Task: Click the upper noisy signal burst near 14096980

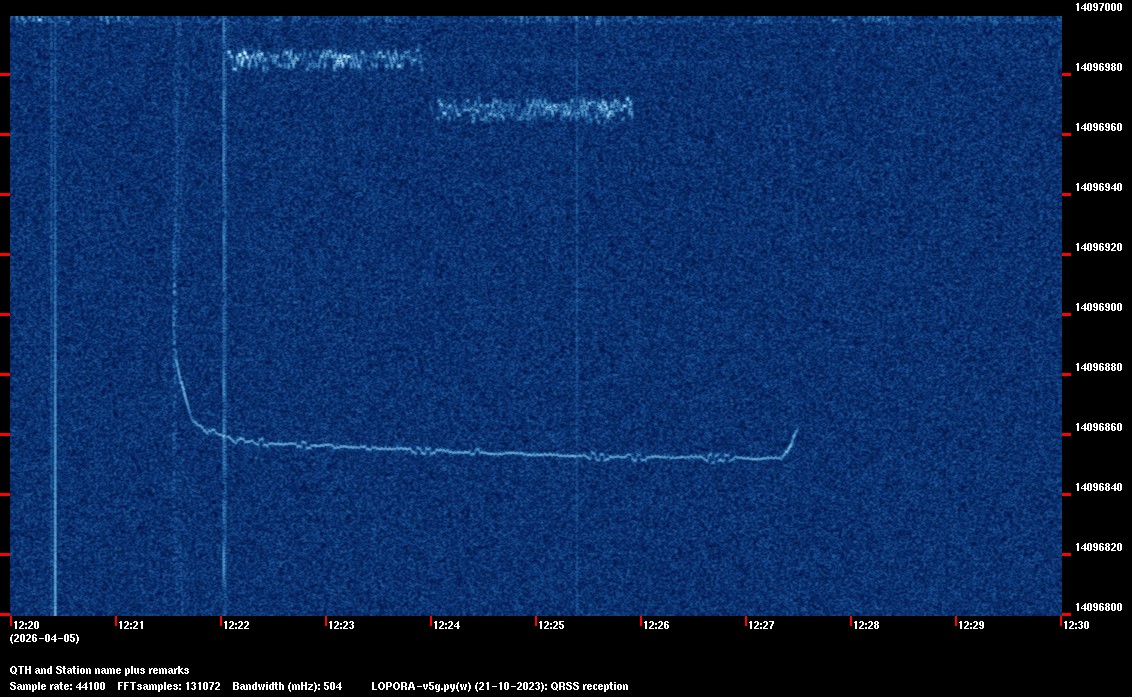Action: 325,59
